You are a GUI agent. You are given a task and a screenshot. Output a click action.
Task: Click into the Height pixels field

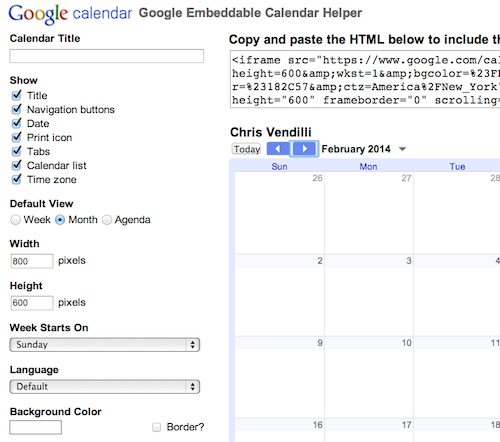click(32, 303)
